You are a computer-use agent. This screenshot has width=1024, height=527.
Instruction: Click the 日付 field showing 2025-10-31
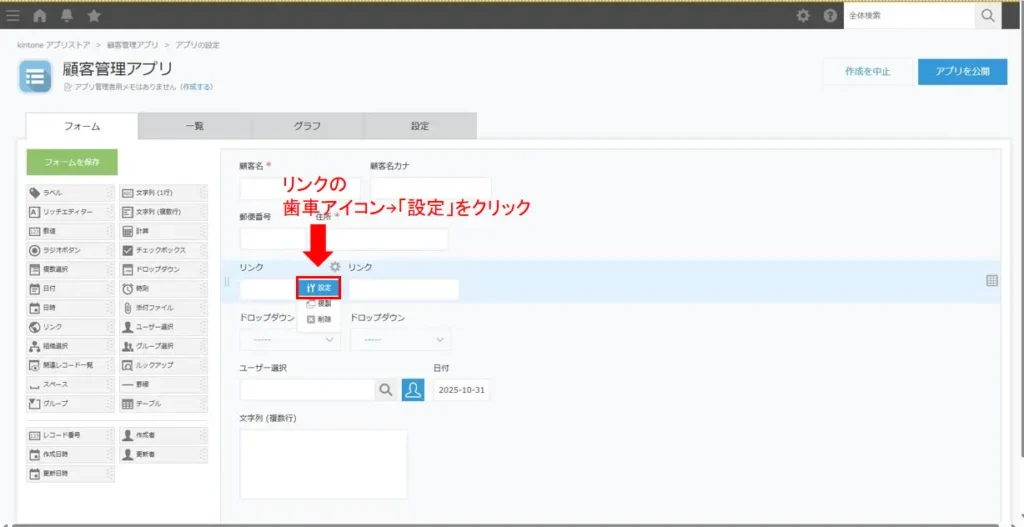click(x=461, y=390)
